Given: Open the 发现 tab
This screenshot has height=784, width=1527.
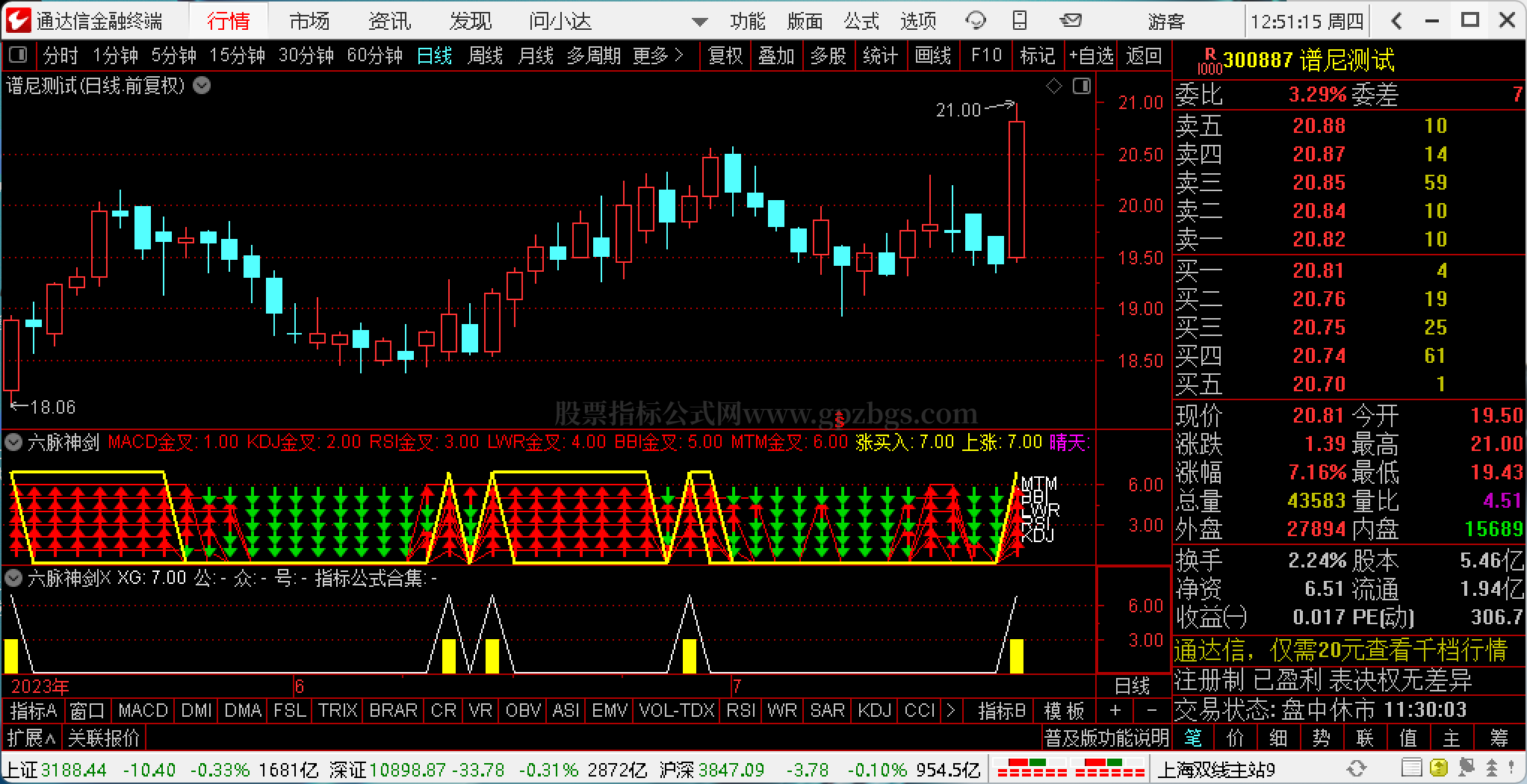Looking at the screenshot, I should click(471, 21).
